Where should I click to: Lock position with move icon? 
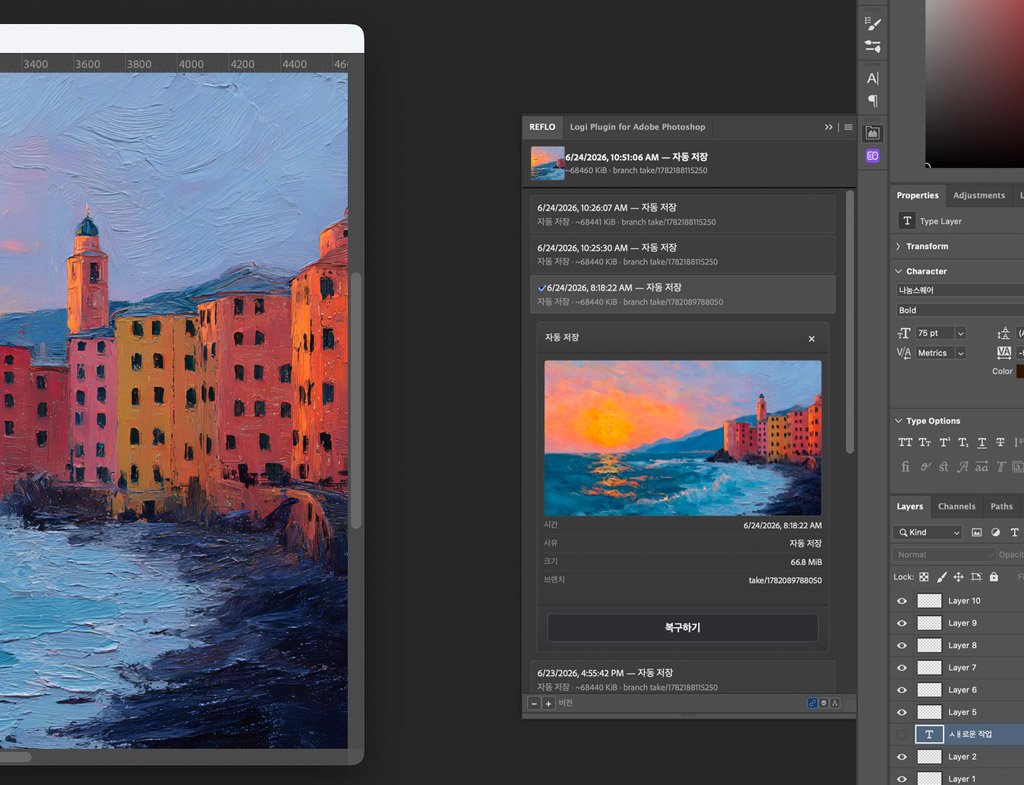(x=958, y=577)
